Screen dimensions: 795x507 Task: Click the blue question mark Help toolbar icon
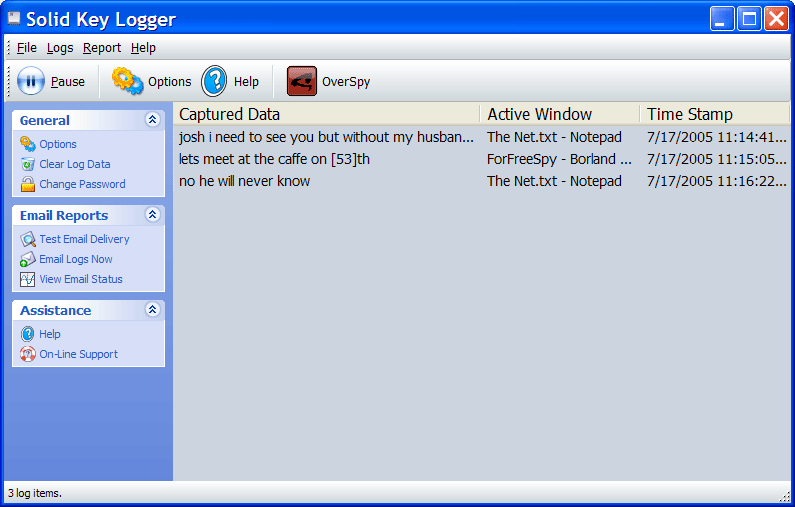pos(214,81)
